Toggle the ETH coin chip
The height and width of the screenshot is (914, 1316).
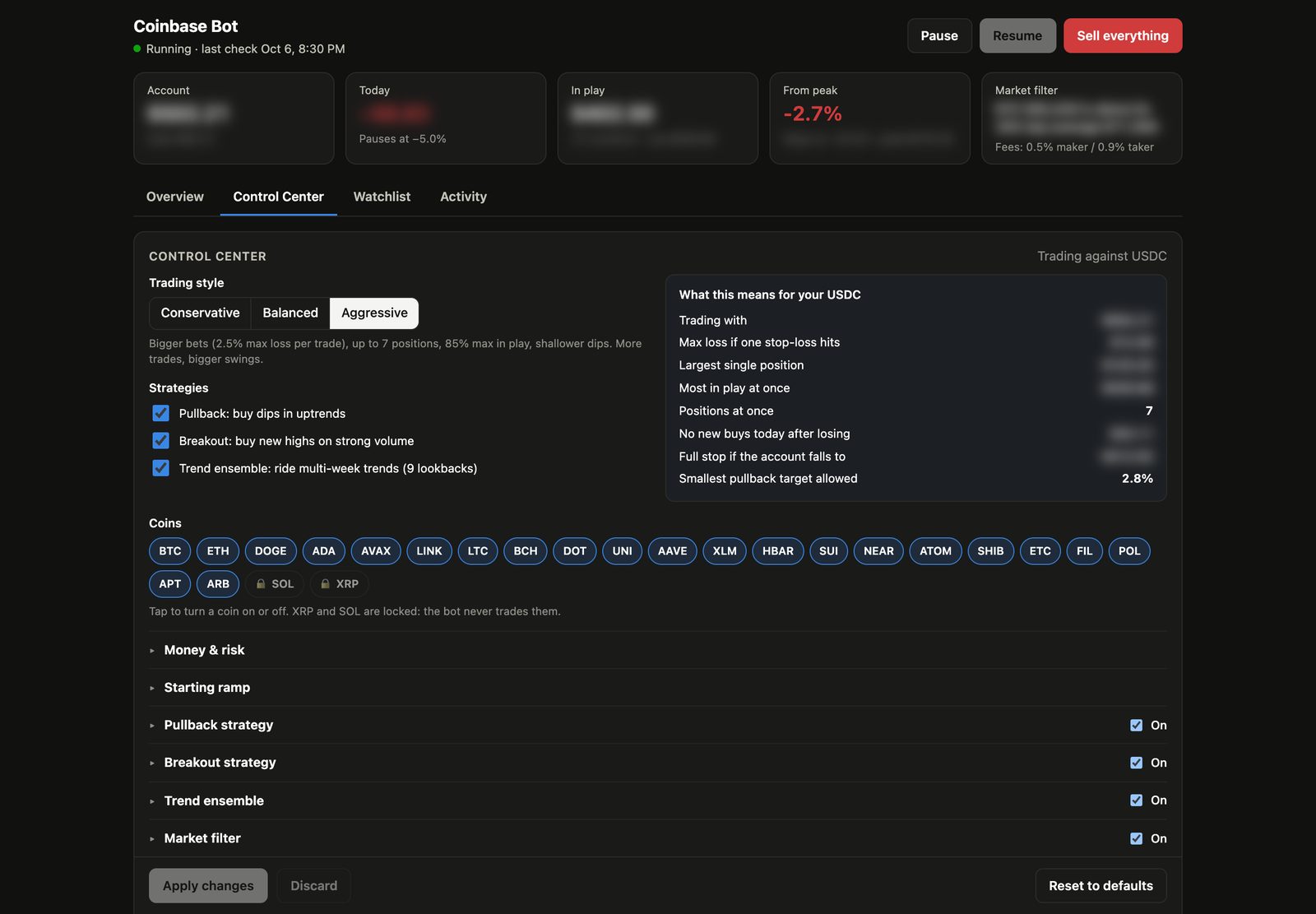218,551
